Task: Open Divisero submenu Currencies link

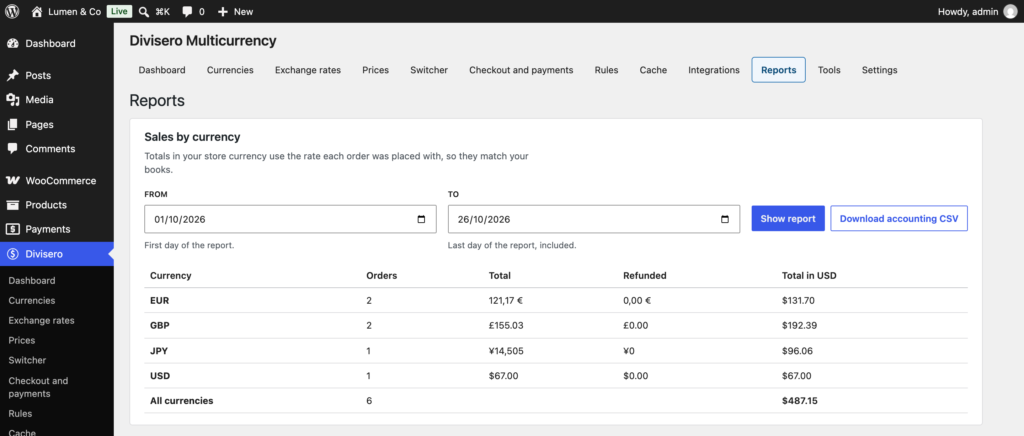Action: (32, 301)
